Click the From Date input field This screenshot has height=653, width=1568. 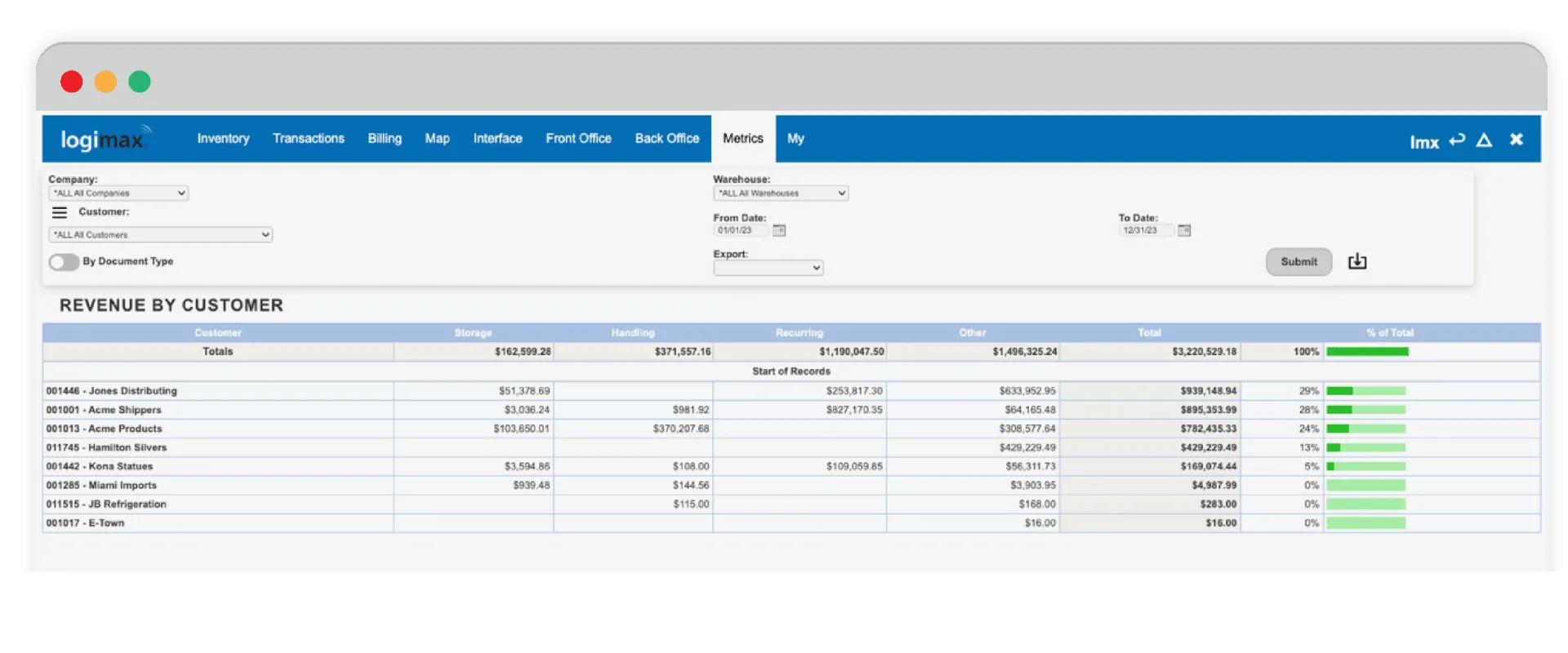(x=742, y=231)
